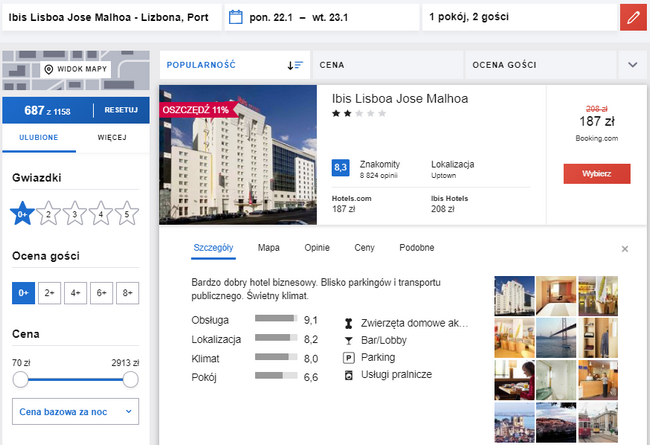The width and height of the screenshot is (650, 445).
Task: Open the main hotel building photo
Action: pyautogui.click(x=238, y=155)
